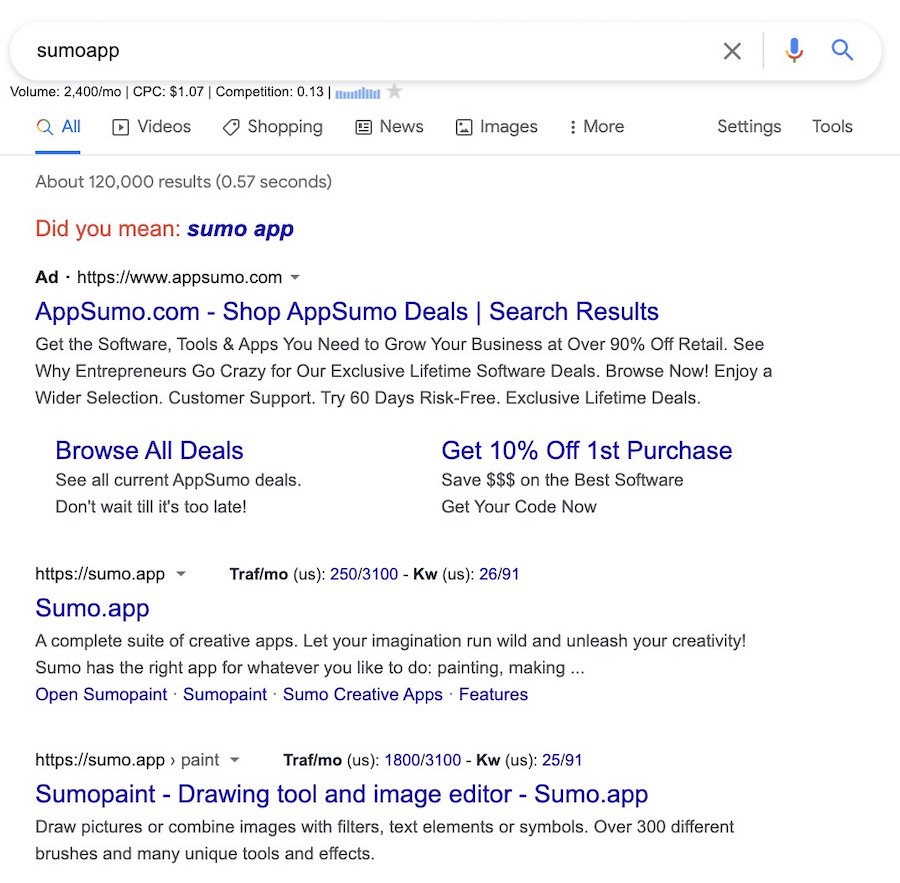Expand the dropdown arrow next to https://sumo.app

click(x=181, y=574)
